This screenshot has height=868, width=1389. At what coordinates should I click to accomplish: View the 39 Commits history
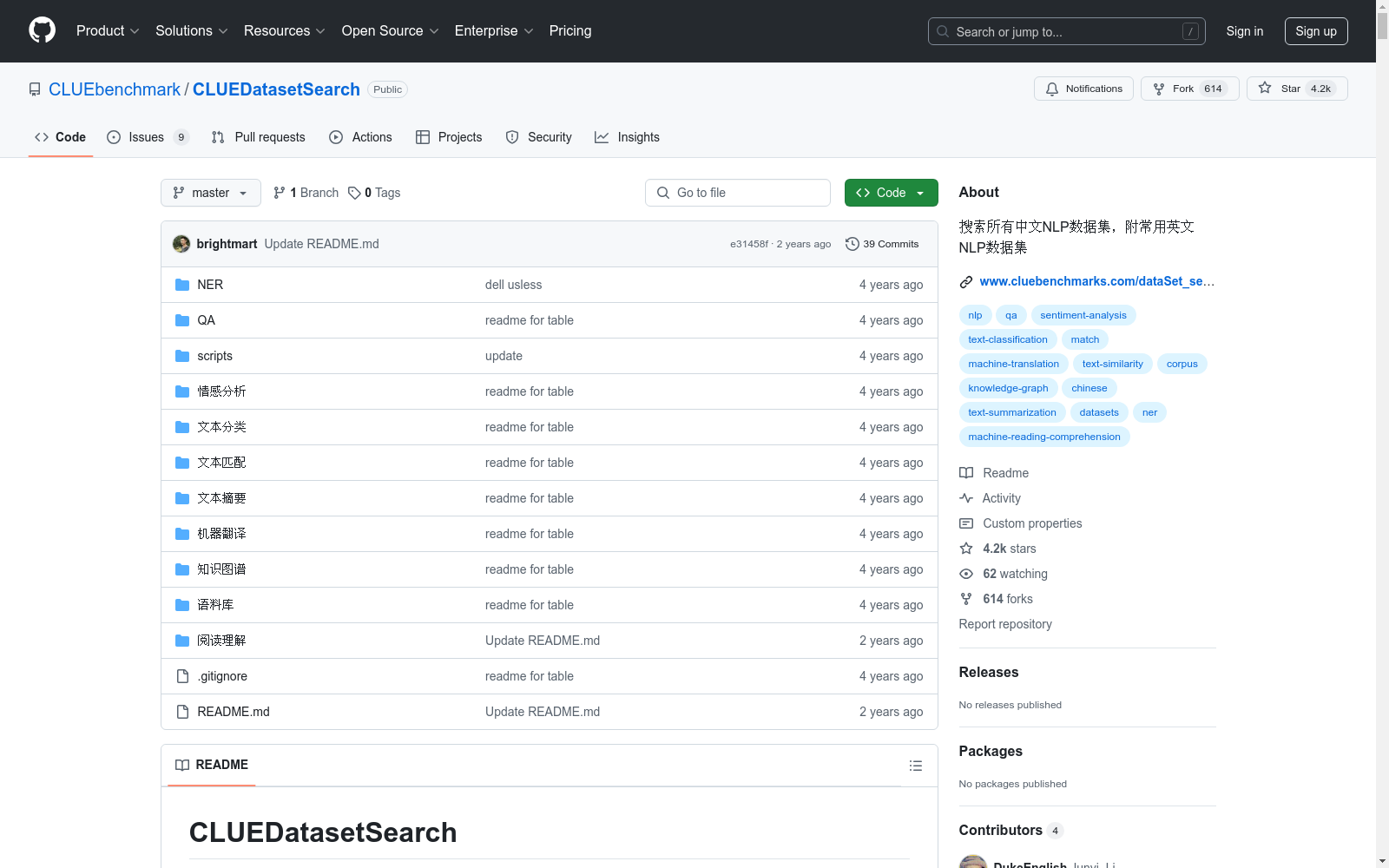pyautogui.click(x=882, y=244)
